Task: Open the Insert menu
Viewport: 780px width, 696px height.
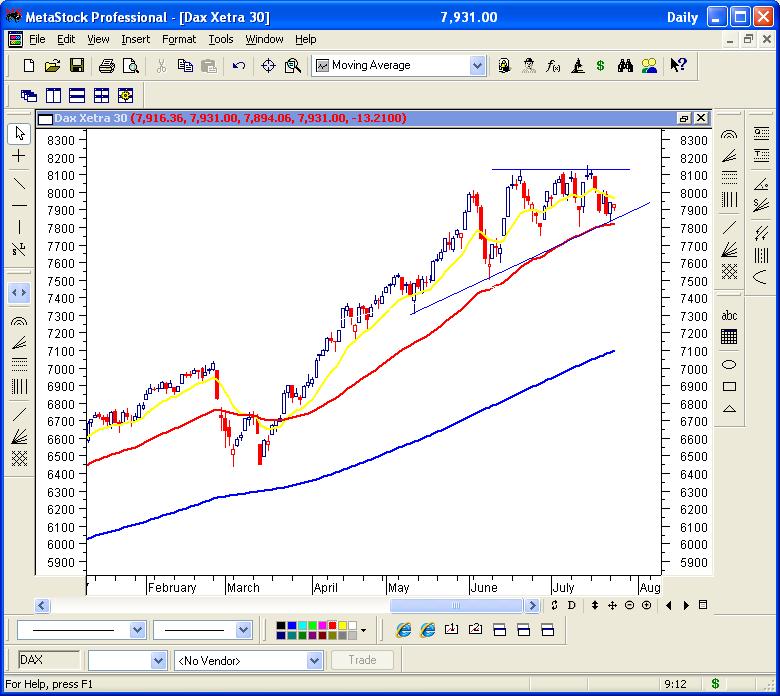Action: tap(135, 39)
